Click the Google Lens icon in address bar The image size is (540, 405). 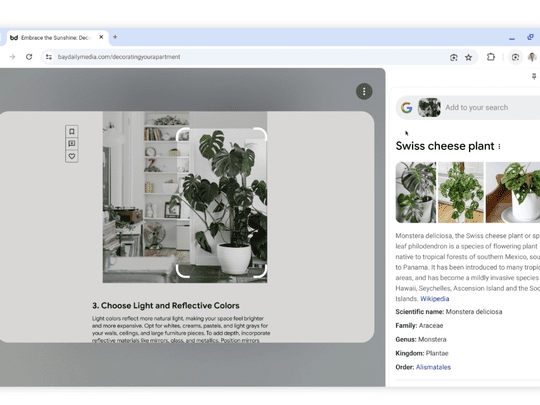(454, 58)
